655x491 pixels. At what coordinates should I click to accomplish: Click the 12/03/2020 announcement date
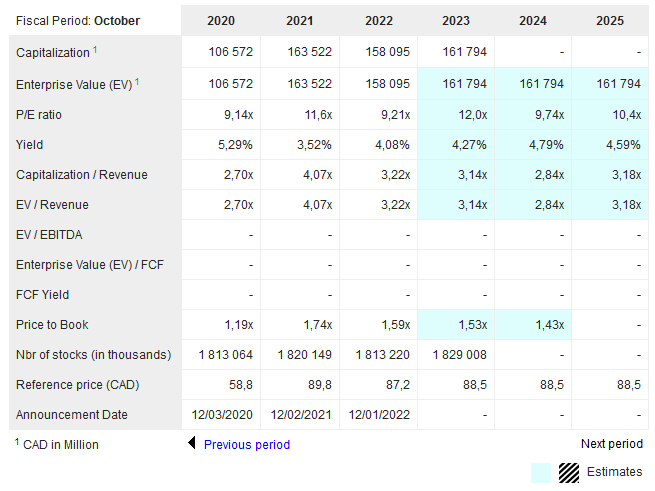tap(223, 415)
